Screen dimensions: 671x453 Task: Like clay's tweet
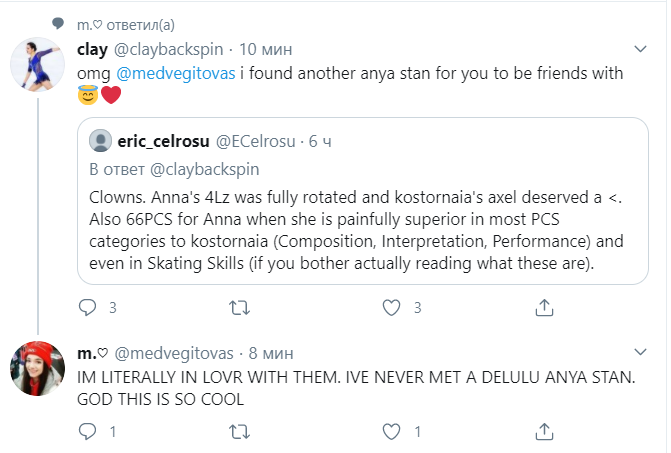[393, 307]
